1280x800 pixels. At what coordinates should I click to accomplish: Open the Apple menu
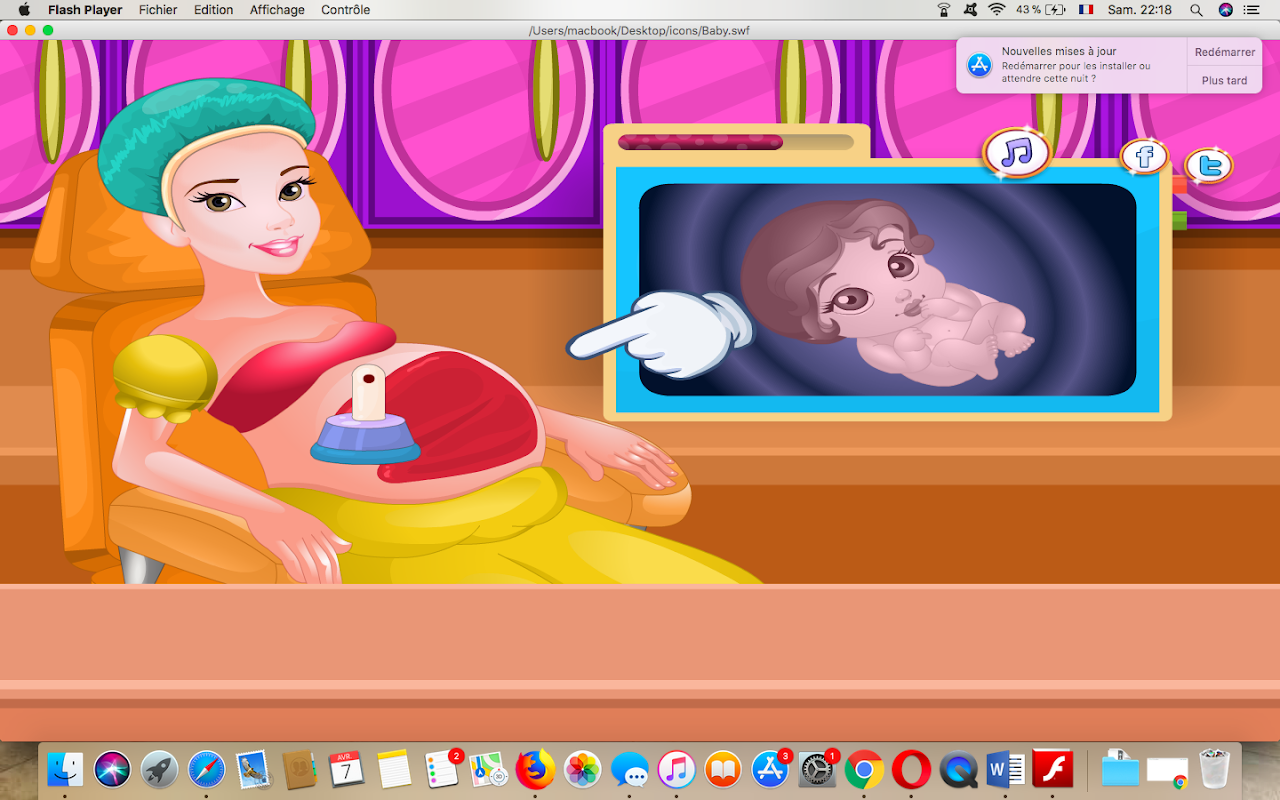pos(24,10)
